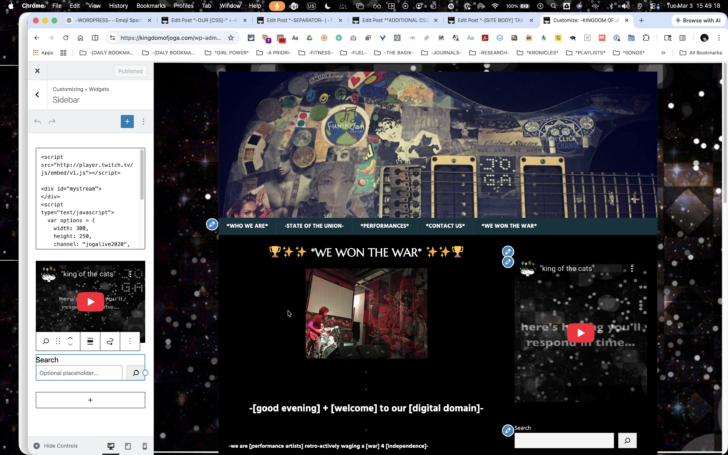The height and width of the screenshot is (455, 728).
Task: Click the *CONTACT US* navigation link
Action: pyautogui.click(x=445, y=226)
